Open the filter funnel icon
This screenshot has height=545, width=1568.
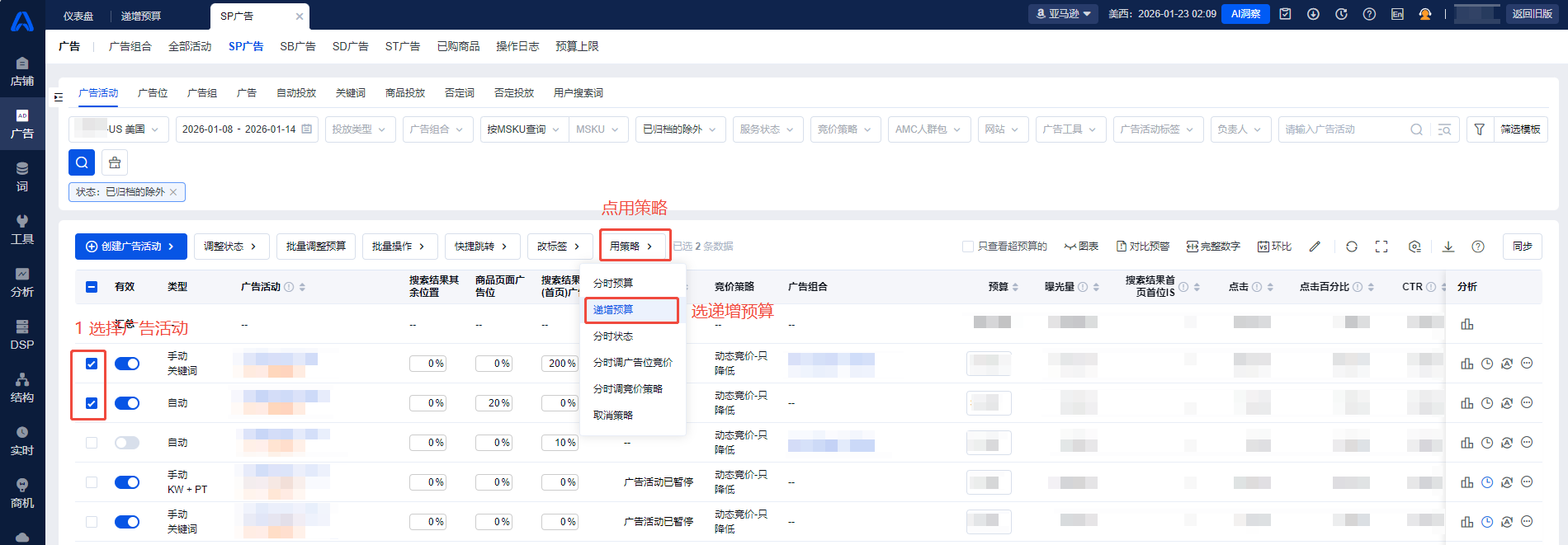click(1480, 129)
